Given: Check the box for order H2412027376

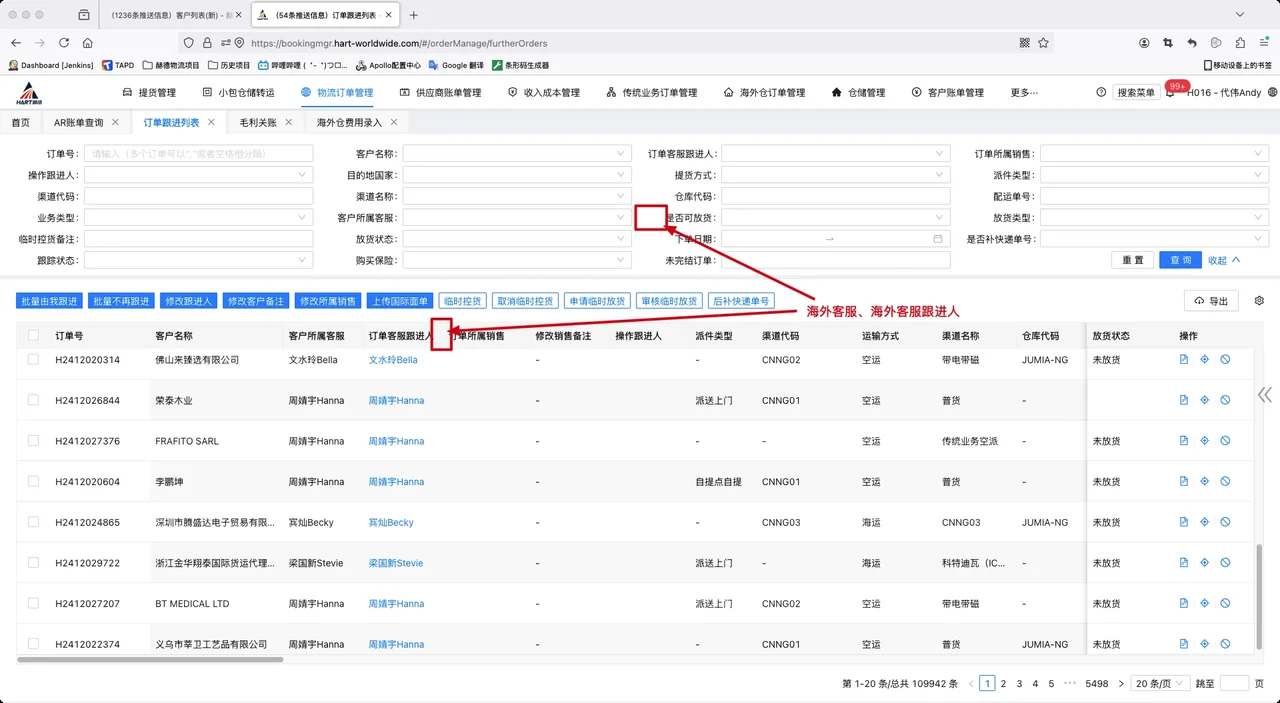Looking at the screenshot, I should click(x=34, y=441).
